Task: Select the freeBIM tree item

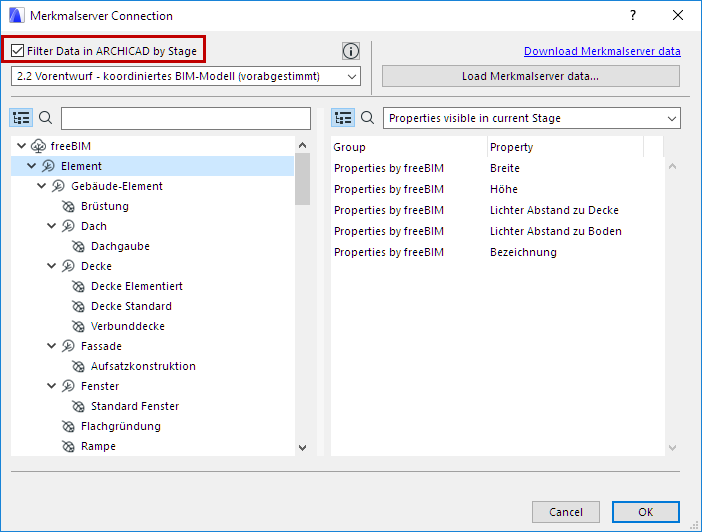Action: pos(71,146)
